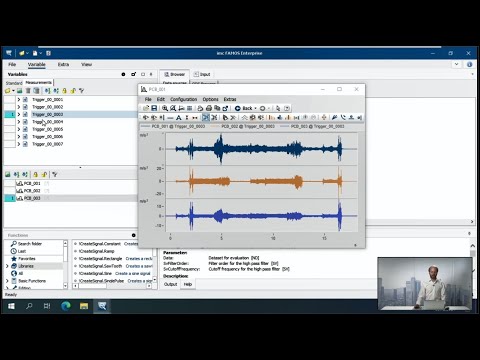Expand the Basic Functions node
The width and height of the screenshot is (480, 360).
[x=7, y=281]
